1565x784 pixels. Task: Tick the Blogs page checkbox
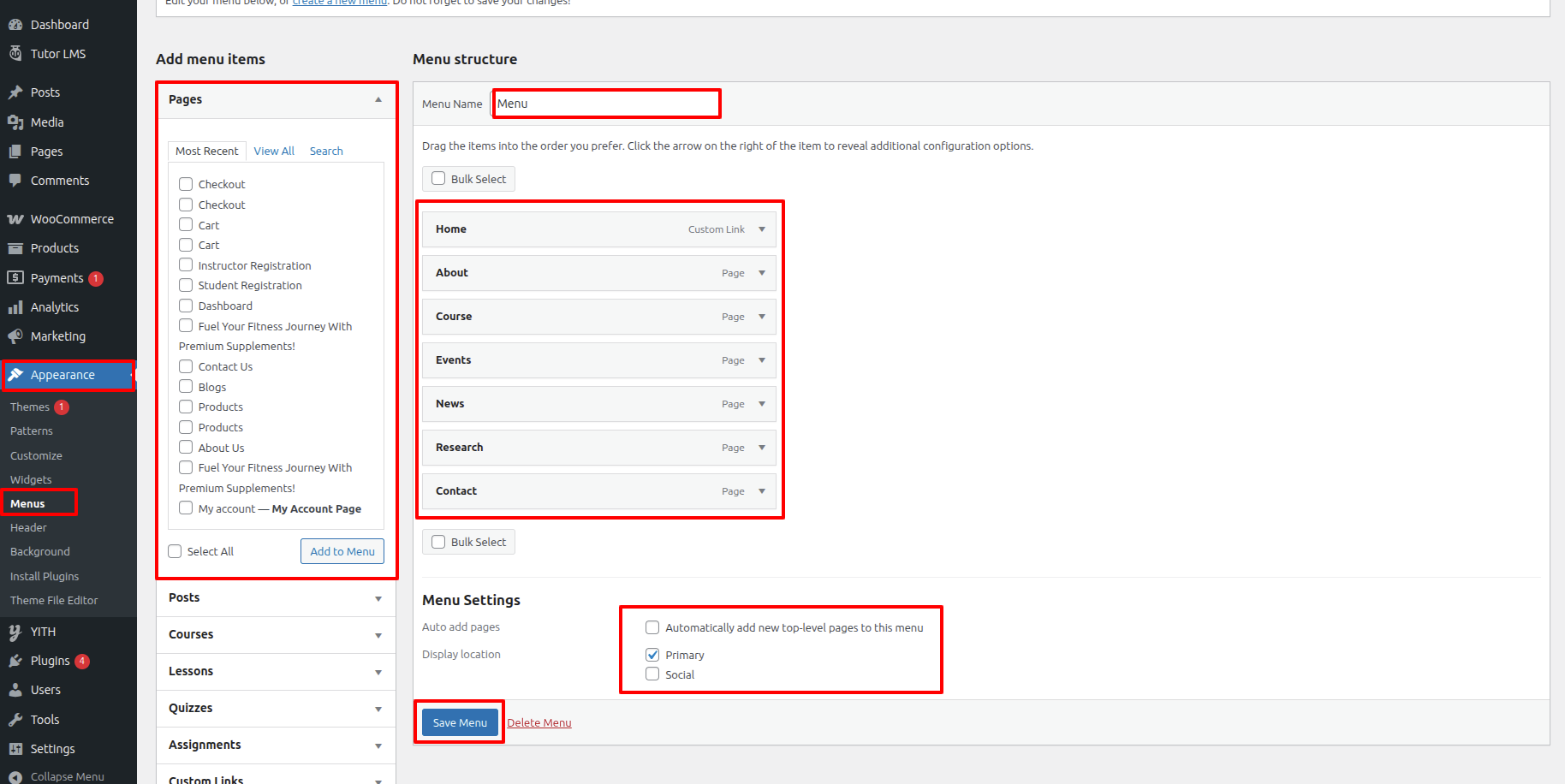pos(186,387)
